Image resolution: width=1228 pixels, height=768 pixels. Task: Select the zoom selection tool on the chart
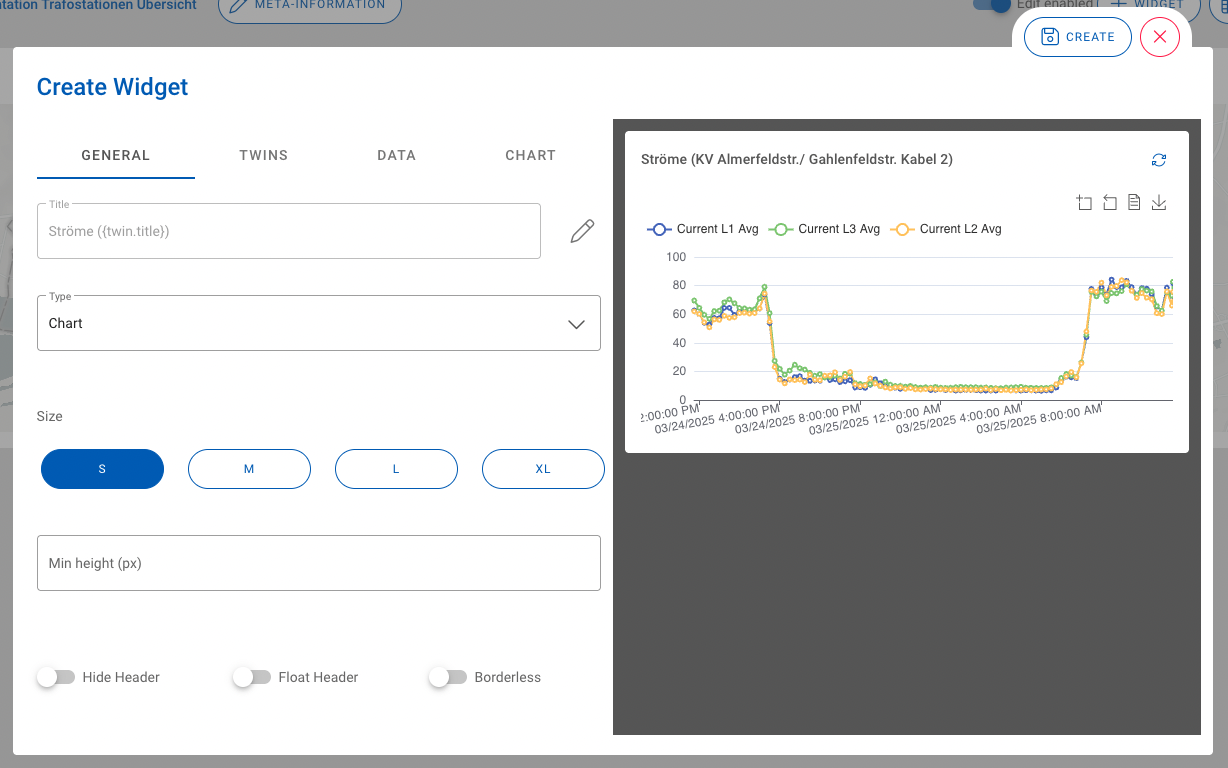tap(1084, 202)
